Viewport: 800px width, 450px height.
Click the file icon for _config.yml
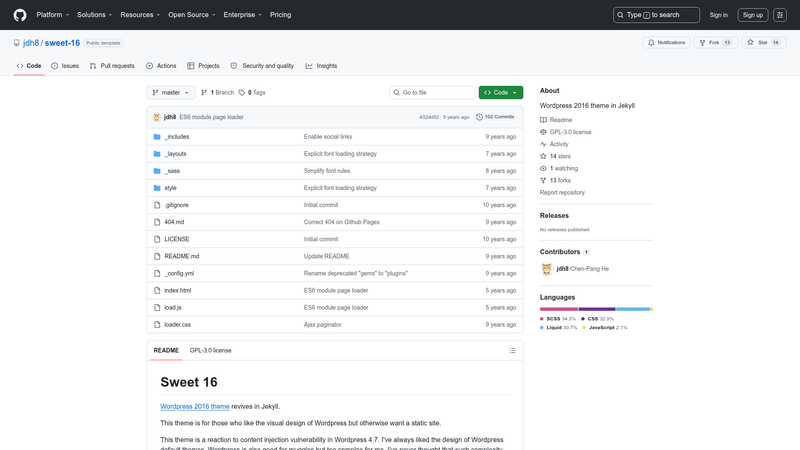click(x=157, y=273)
